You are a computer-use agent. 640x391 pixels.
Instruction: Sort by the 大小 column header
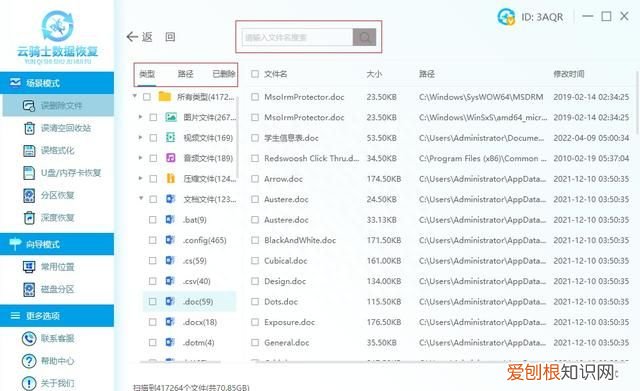[x=374, y=74]
